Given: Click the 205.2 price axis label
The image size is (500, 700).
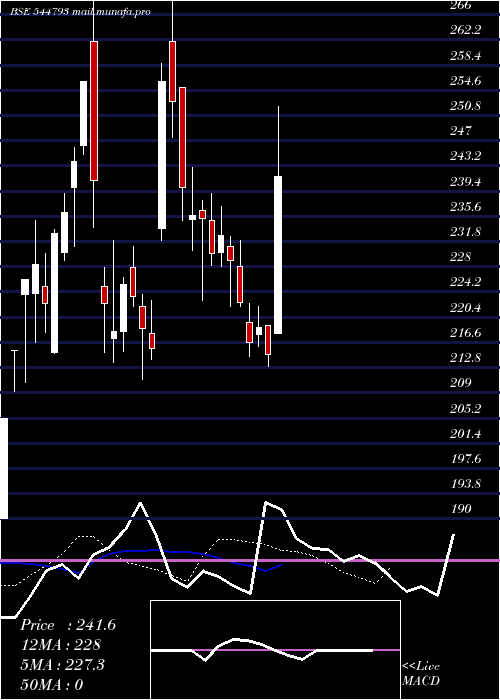Looking at the screenshot, I should 466,408.
